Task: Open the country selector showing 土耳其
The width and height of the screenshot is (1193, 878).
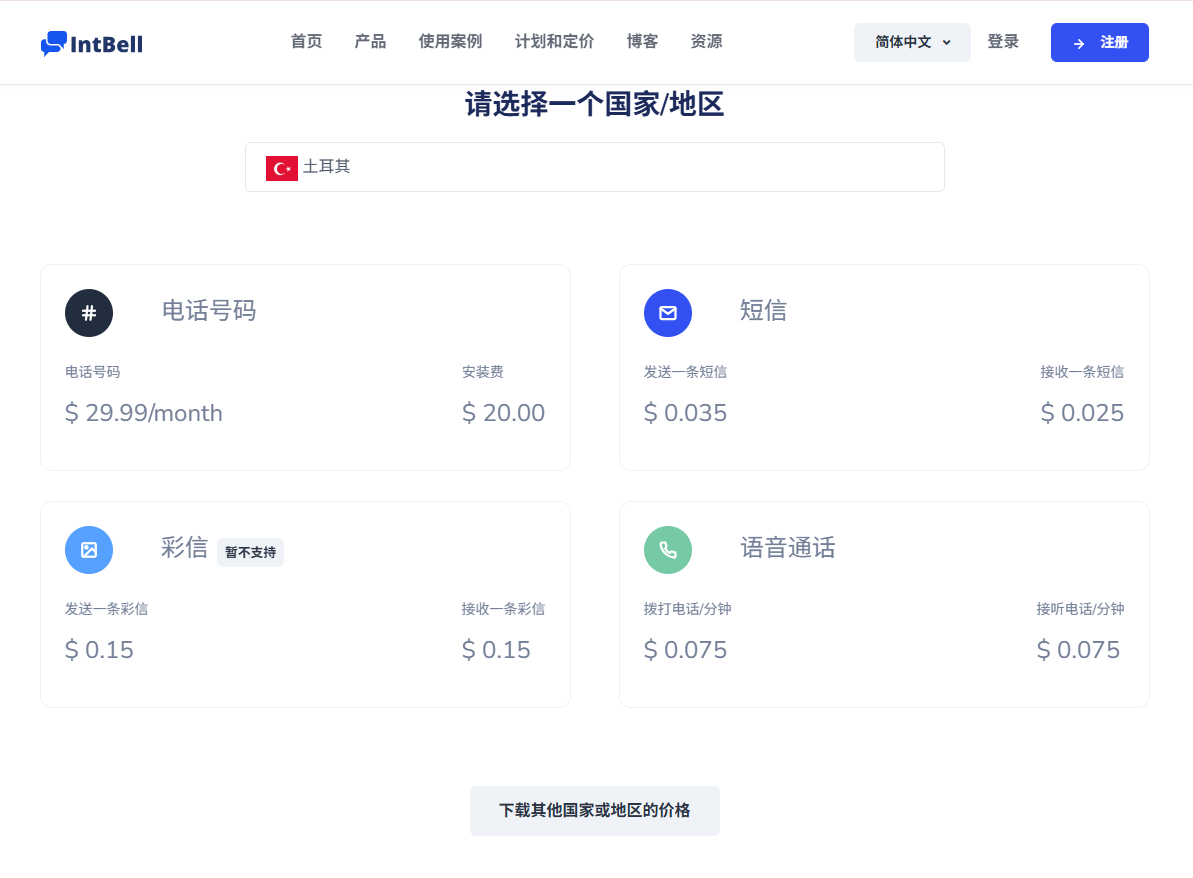Action: click(595, 167)
